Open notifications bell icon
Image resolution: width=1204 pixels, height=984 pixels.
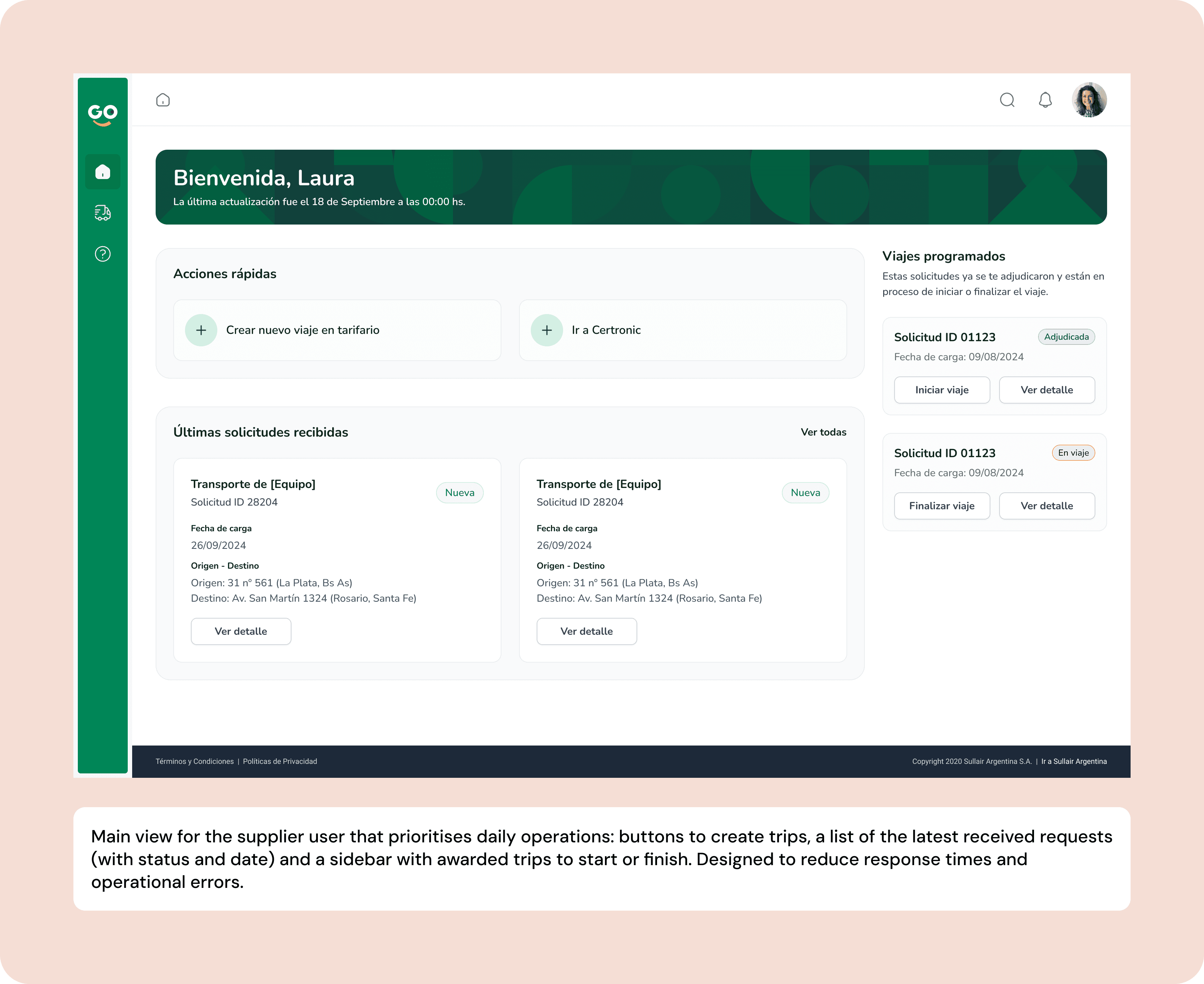[x=1045, y=100]
